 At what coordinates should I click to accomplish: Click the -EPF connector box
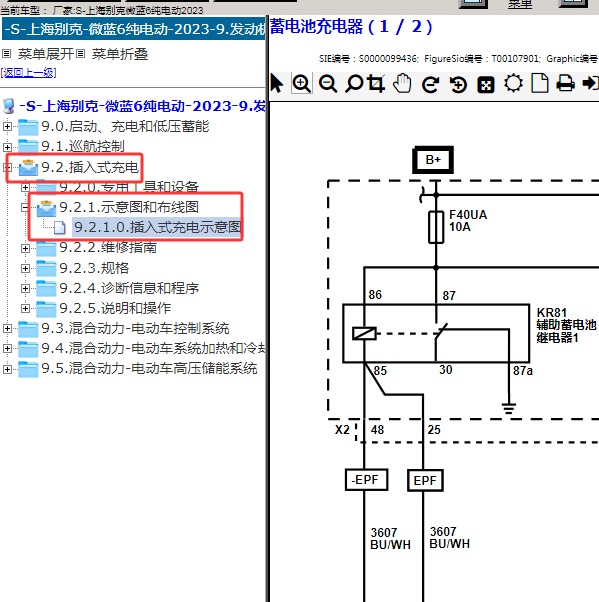(x=366, y=480)
